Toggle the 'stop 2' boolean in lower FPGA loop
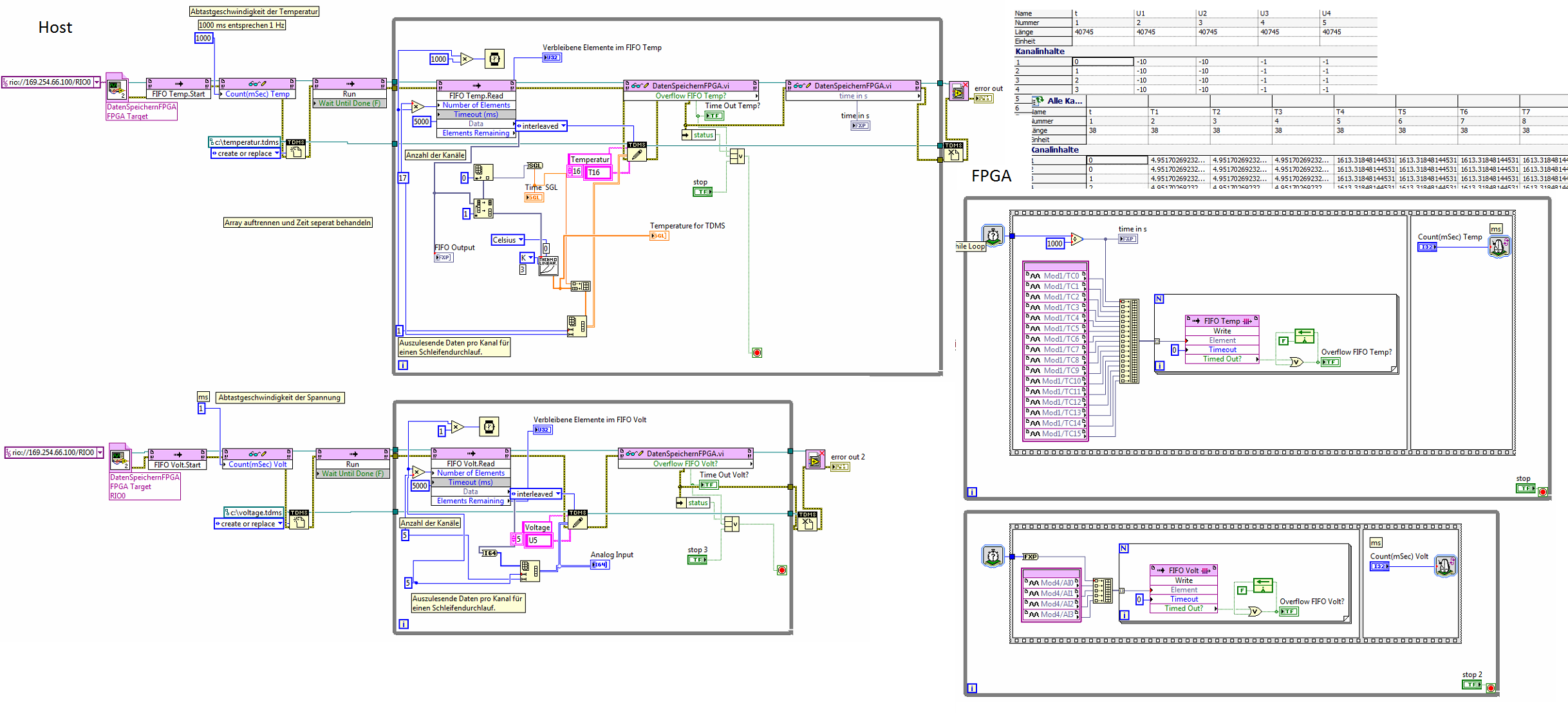The image size is (1568, 713). (x=1471, y=685)
